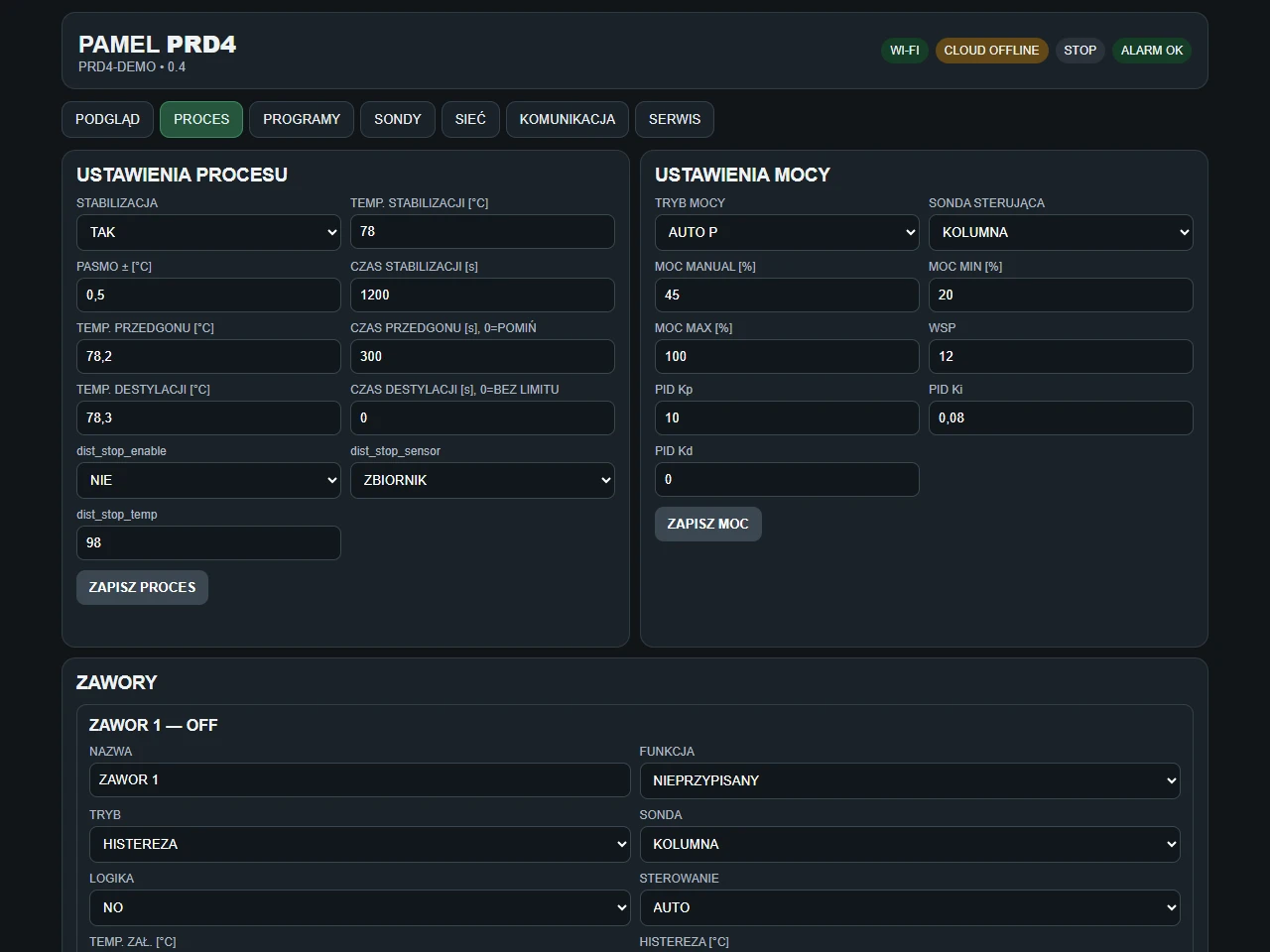Open the STEROWANIE dropdown showing AUTO
This screenshot has height=952, width=1270.
910,907
